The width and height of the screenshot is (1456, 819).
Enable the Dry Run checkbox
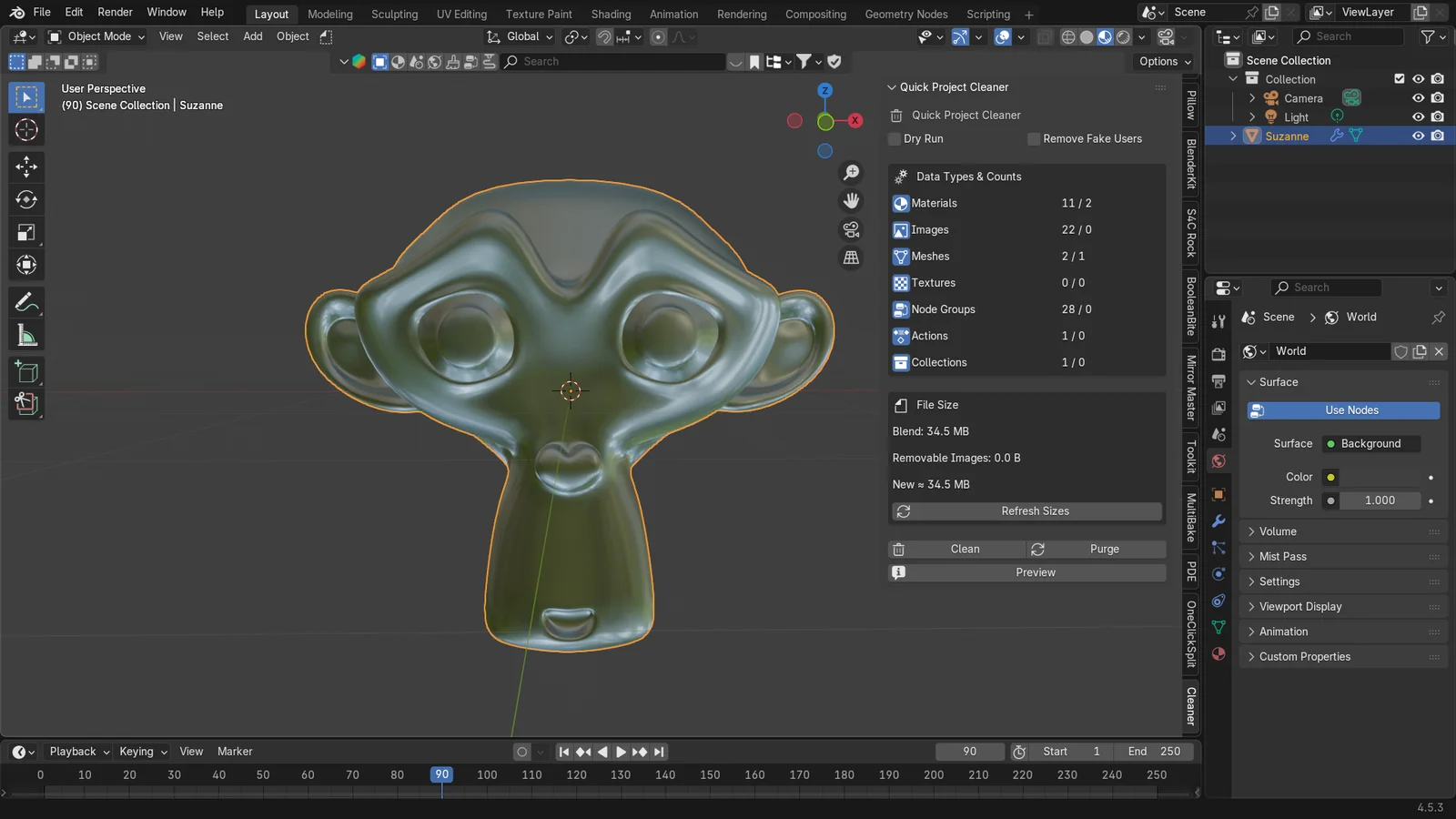pyautogui.click(x=895, y=138)
